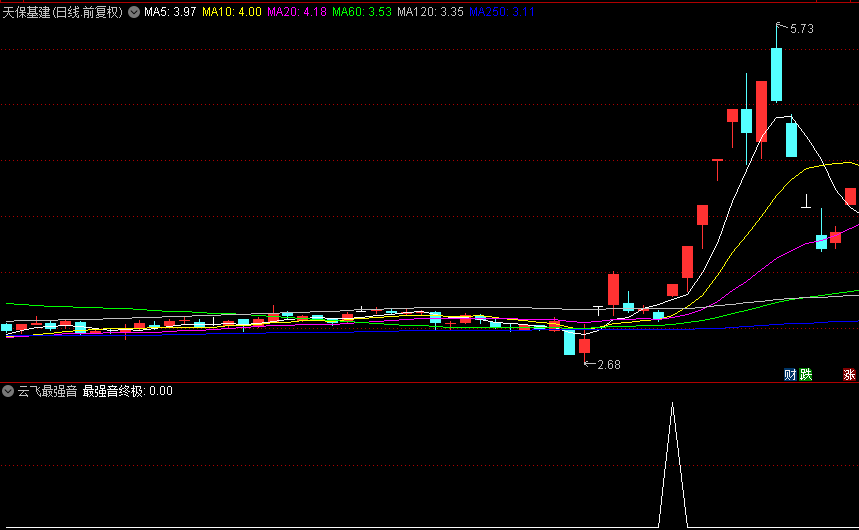This screenshot has height=530, width=859.
Task: Click the 云飞最强音 indicator name
Action: 47,391
